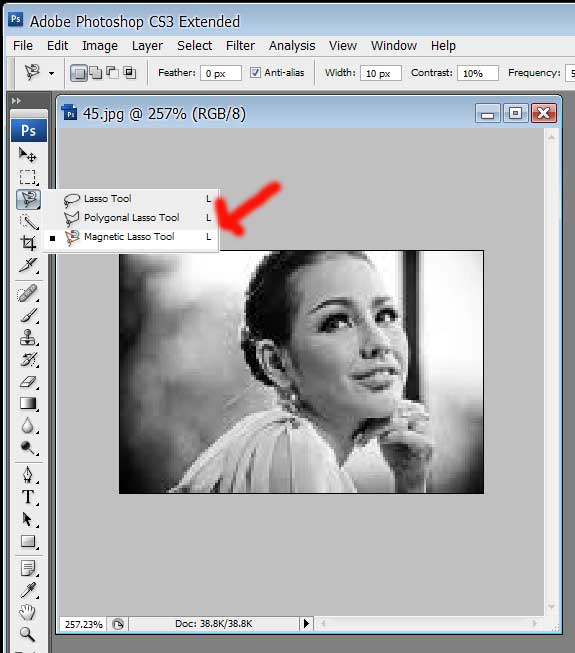Viewport: 575px width, 653px height.
Task: Select the Magic Wand tool
Action: click(x=28, y=222)
